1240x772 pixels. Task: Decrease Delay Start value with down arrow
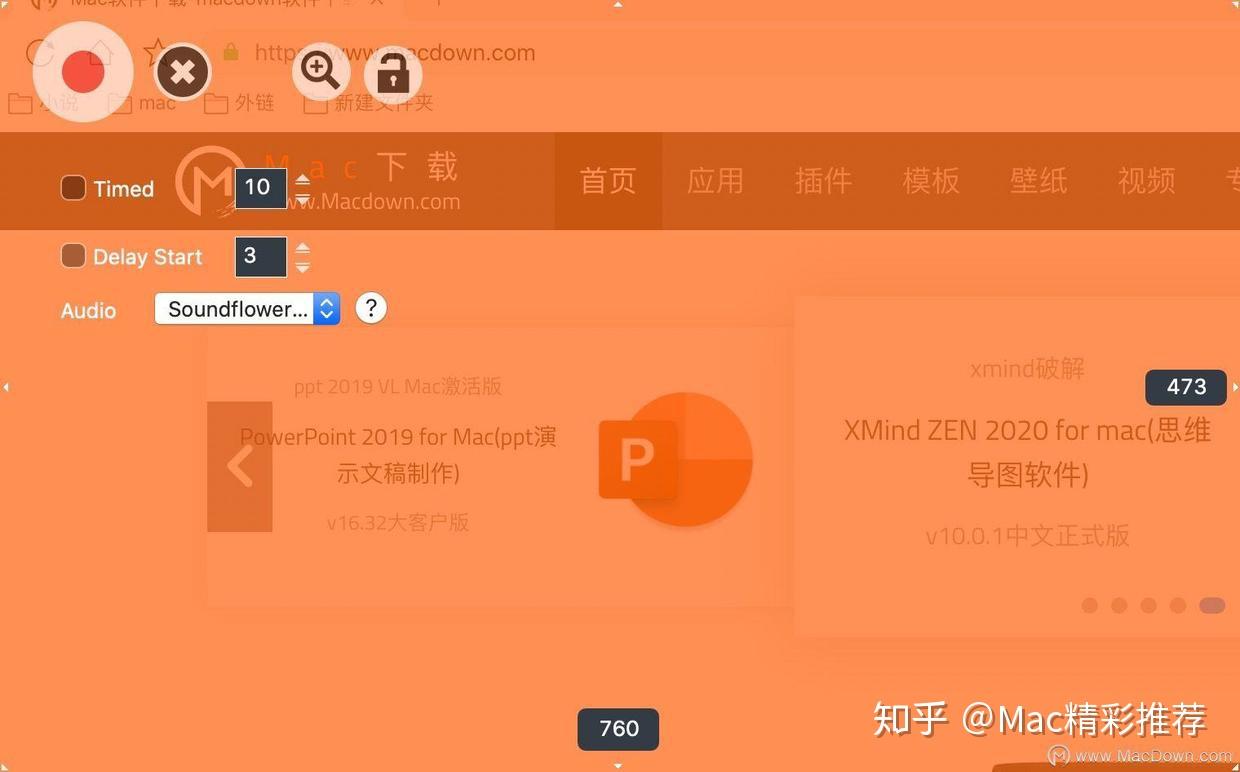[303, 267]
